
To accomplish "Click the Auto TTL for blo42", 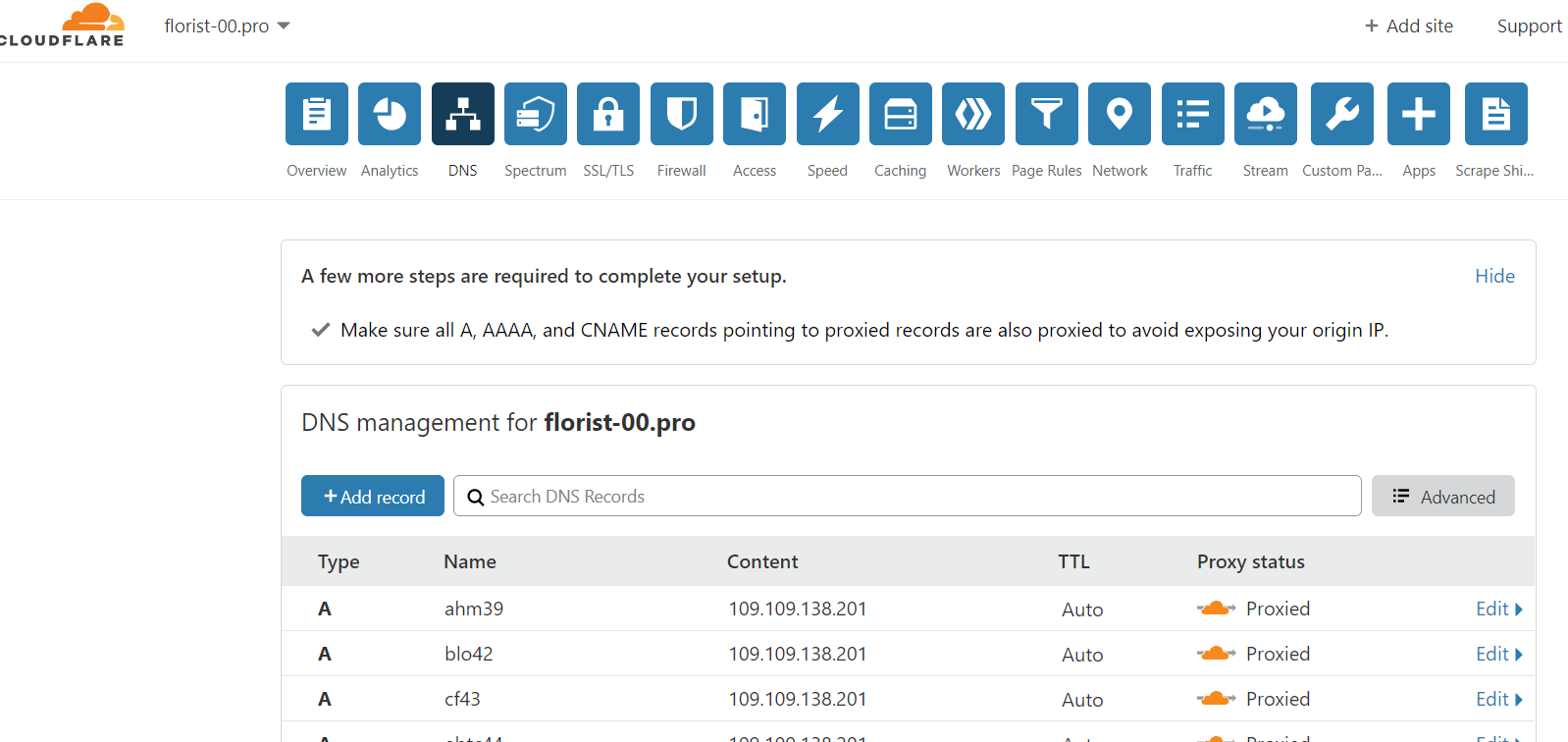I will pyautogui.click(x=1082, y=655).
